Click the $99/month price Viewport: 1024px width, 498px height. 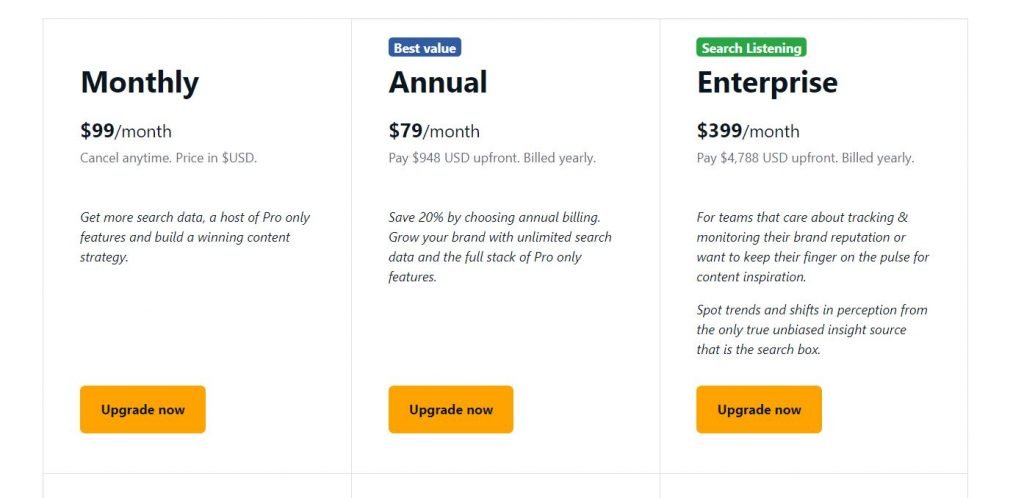tap(126, 131)
